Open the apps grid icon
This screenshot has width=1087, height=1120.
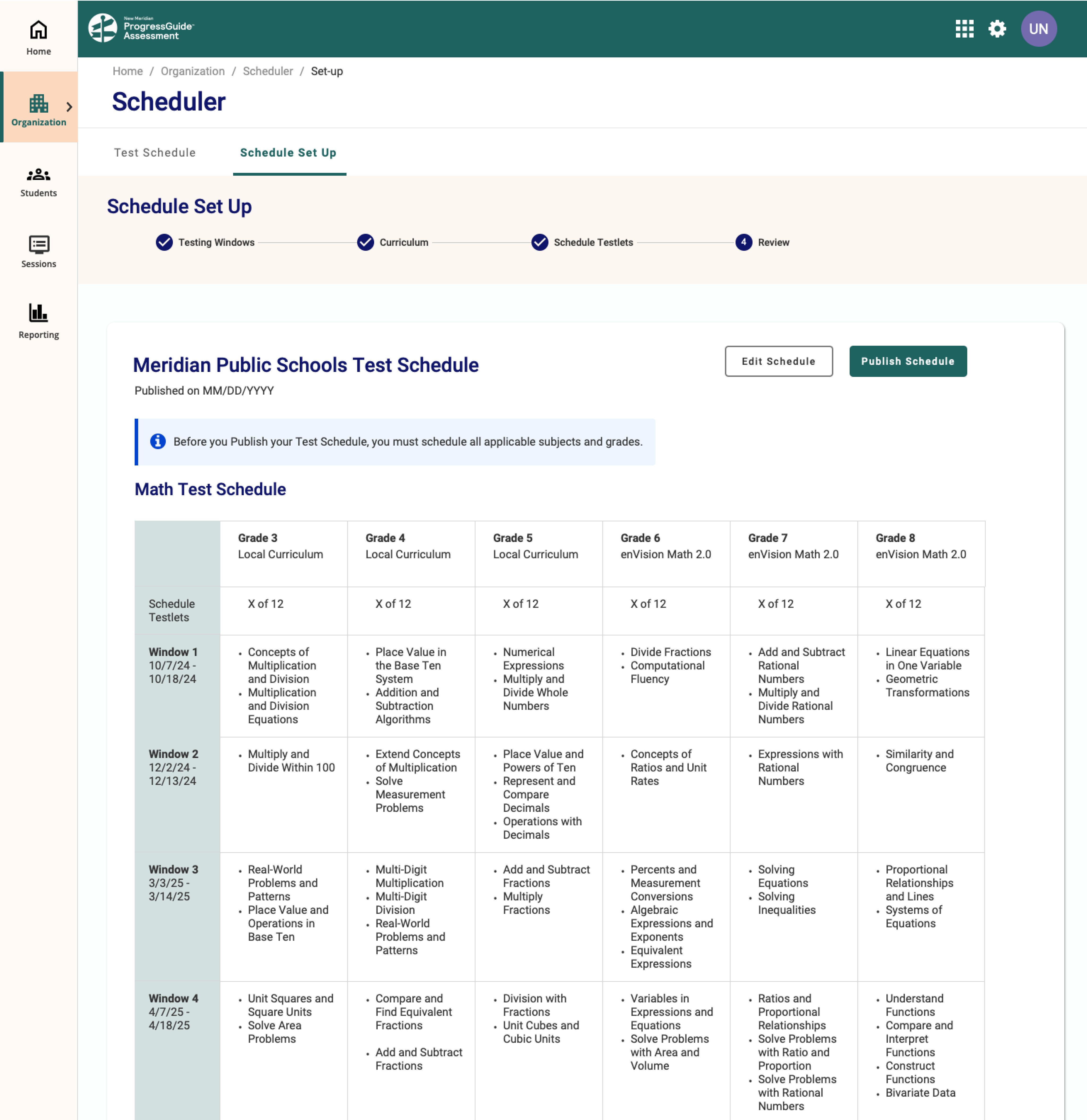click(x=964, y=29)
